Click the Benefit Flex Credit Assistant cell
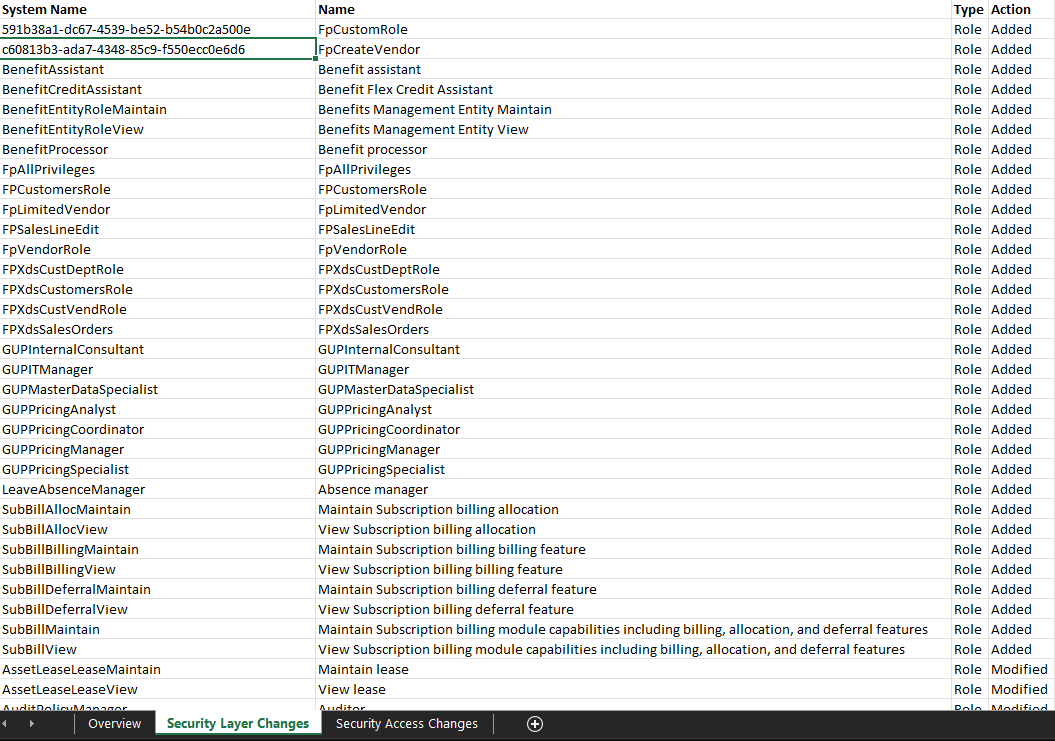The image size is (1055, 741). (632, 89)
